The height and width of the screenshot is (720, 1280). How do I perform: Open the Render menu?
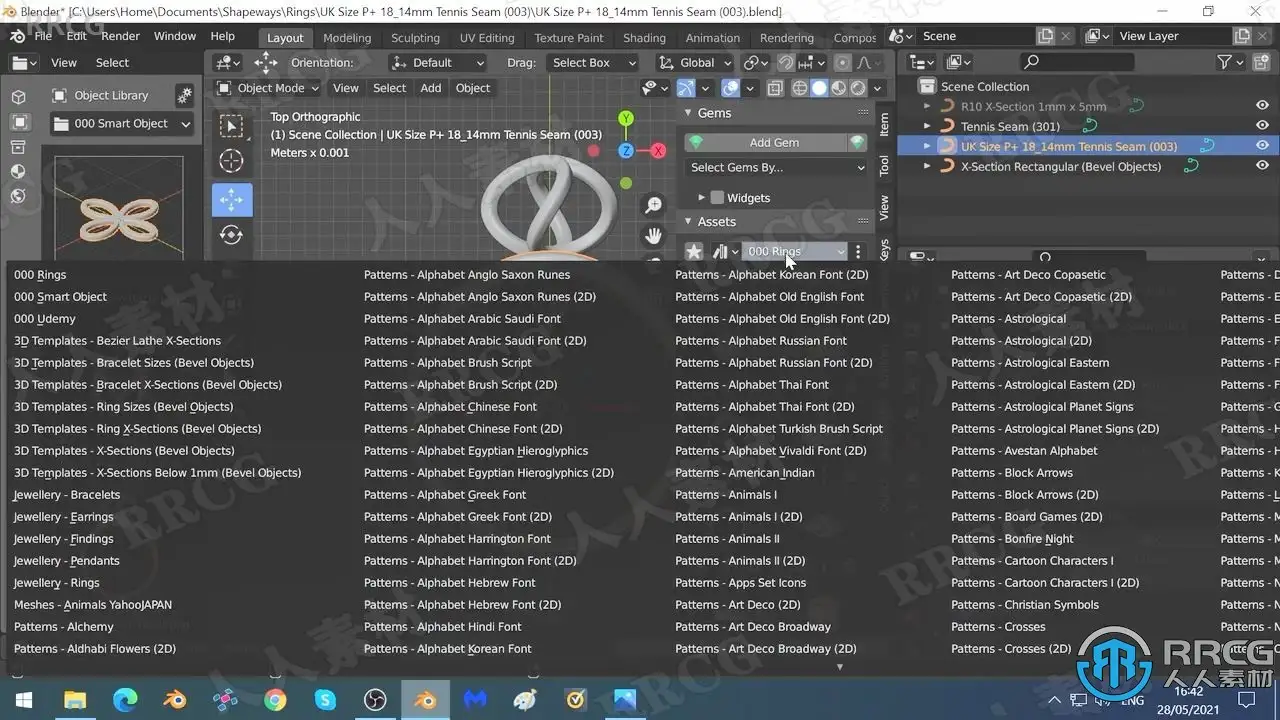120,36
